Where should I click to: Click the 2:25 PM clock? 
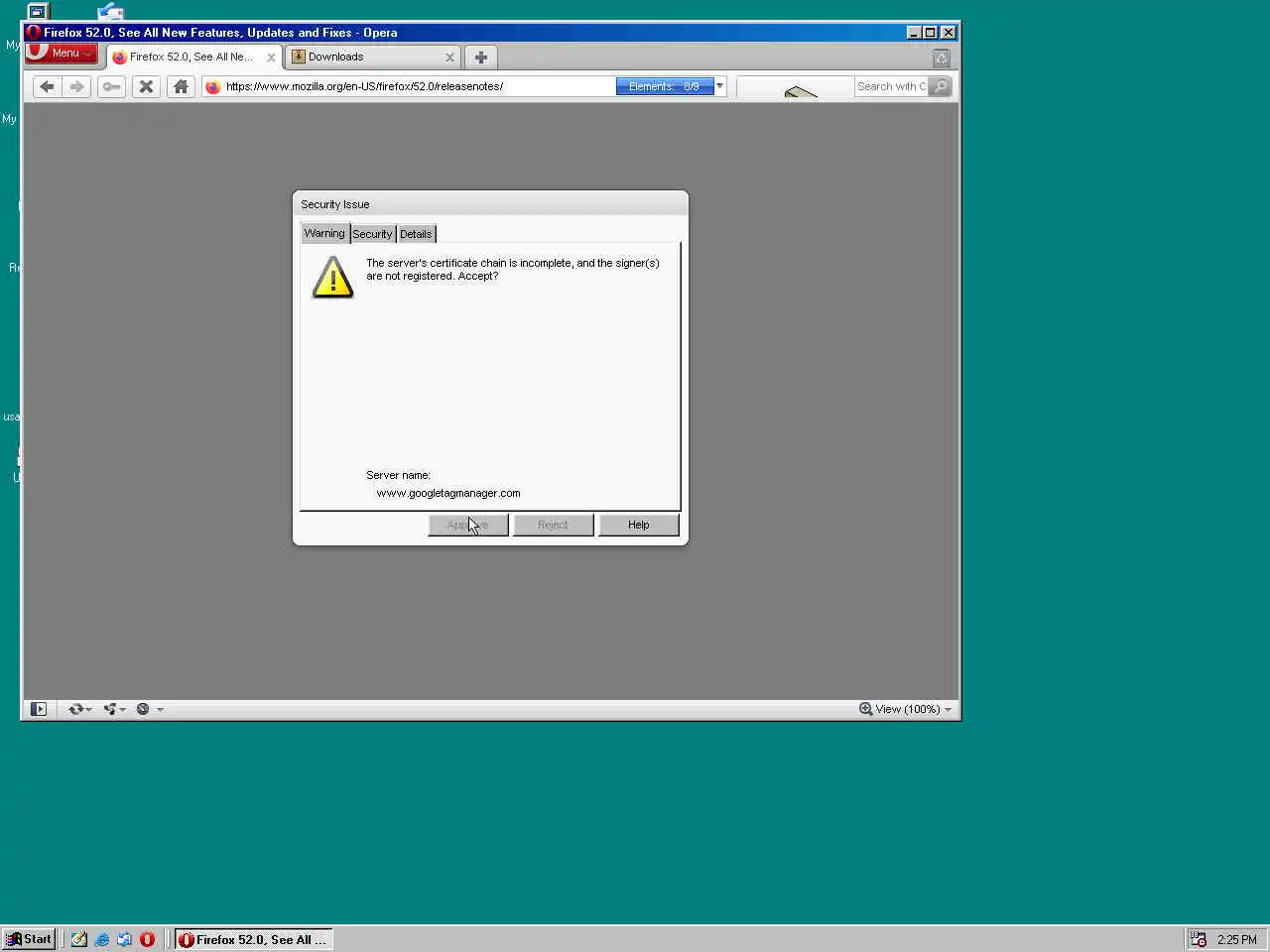[1237, 939]
